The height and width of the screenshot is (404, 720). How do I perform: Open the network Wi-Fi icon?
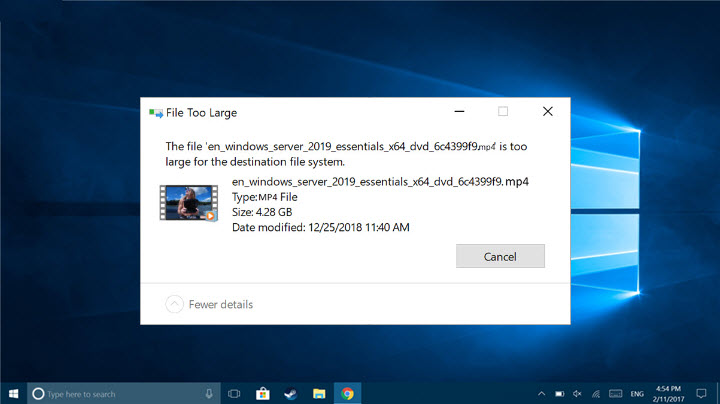coord(597,393)
